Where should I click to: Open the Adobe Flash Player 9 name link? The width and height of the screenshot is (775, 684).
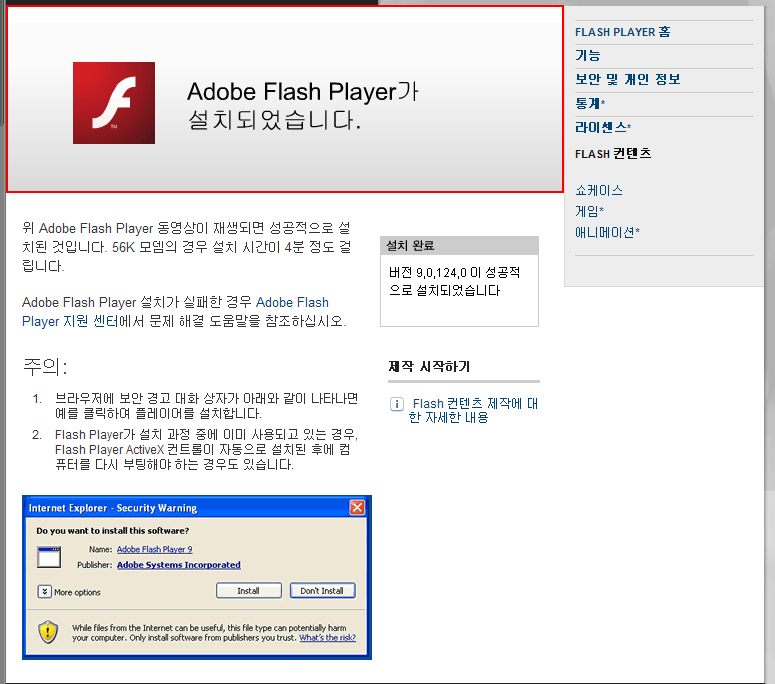pos(154,549)
